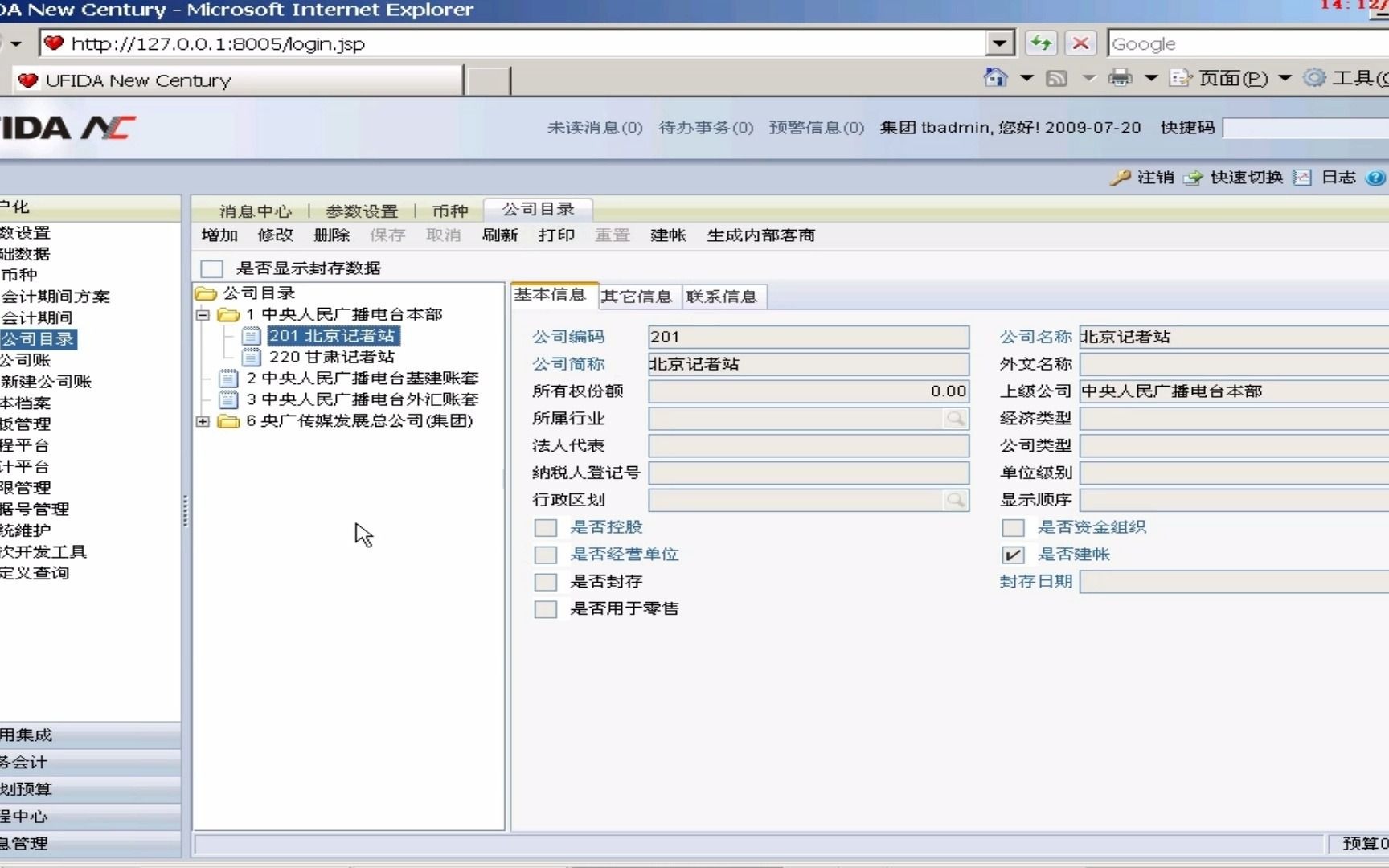Click the folder icon of 中央人民广播电台本部
This screenshot has width=1389, height=868.
228,315
